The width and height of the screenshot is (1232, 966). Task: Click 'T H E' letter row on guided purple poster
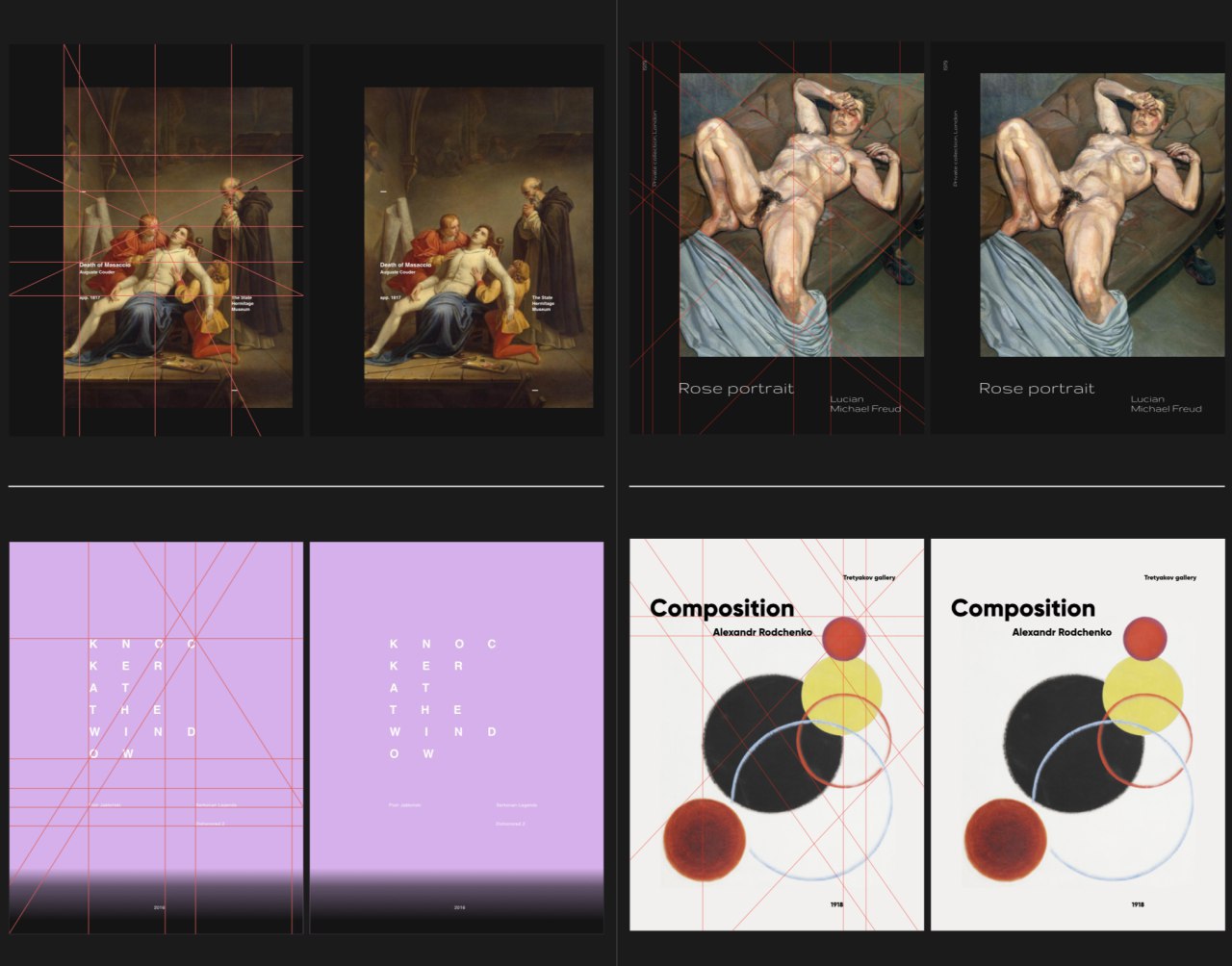127,710
